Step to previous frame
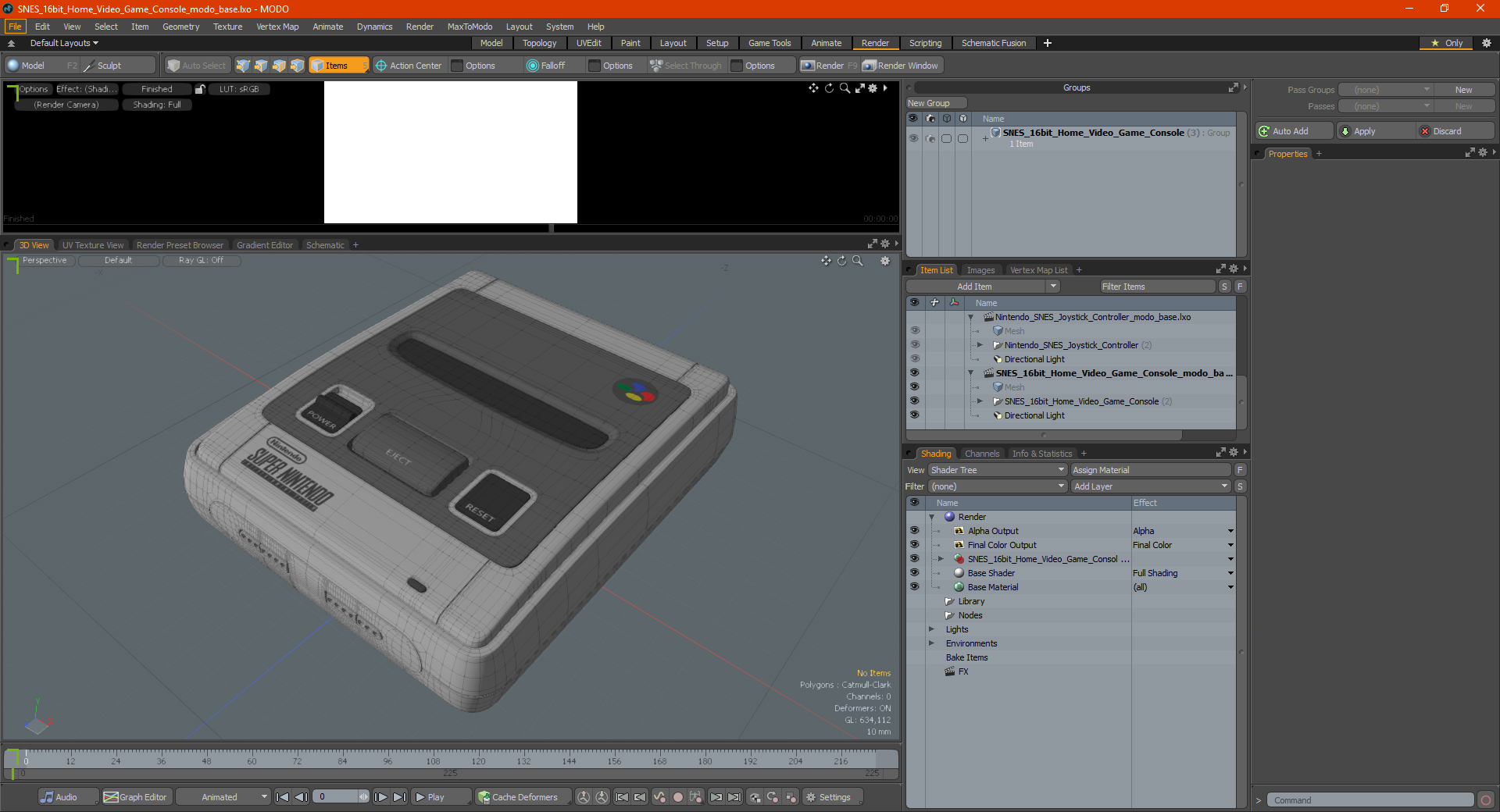Viewport: 1500px width, 812px height. tap(301, 797)
